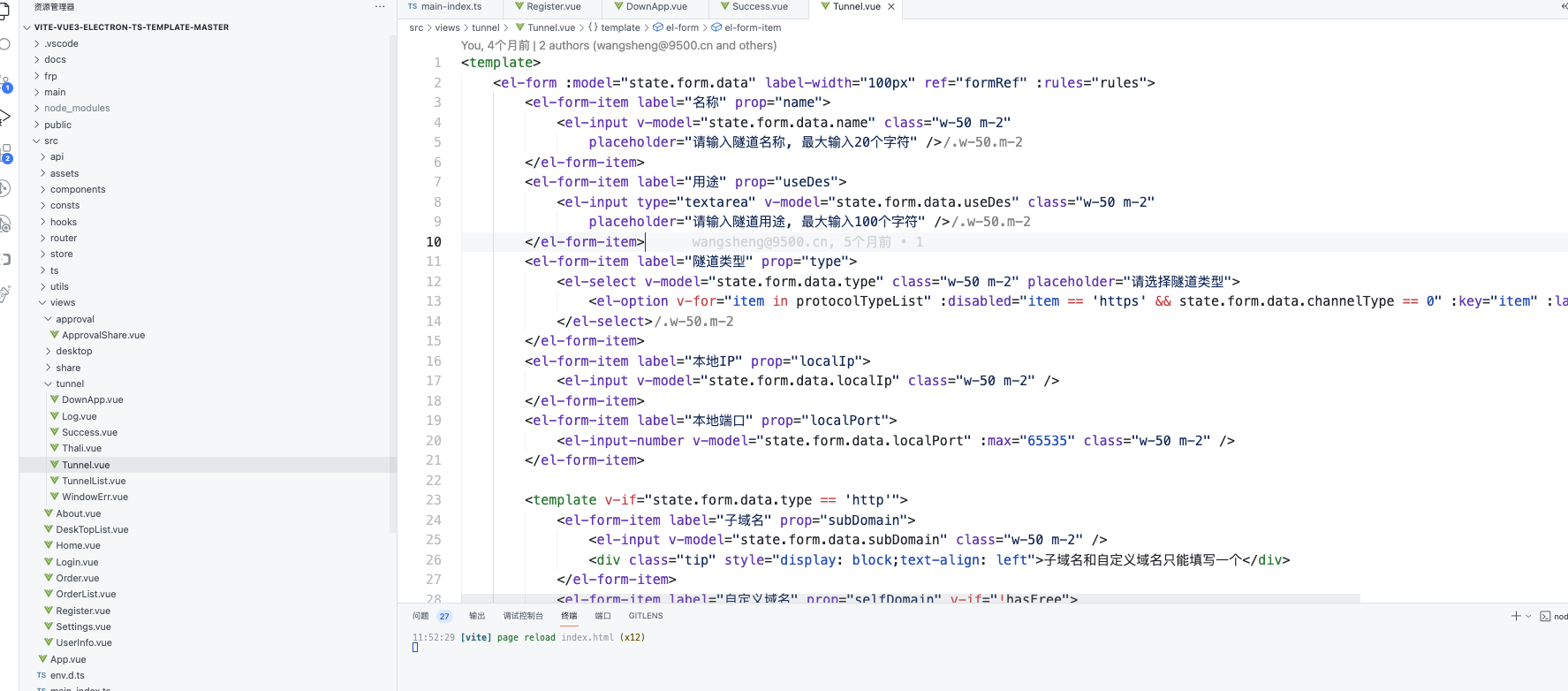1568x691 pixels.
Task: Click 'tunnel' segment in breadcrumb path
Action: point(486,27)
